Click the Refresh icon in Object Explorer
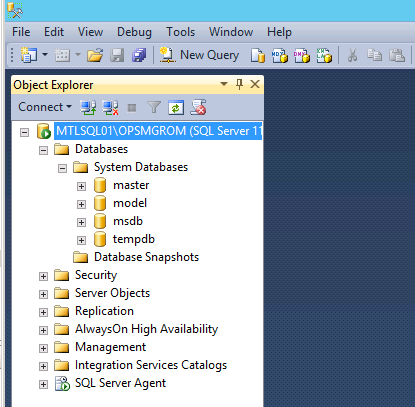415x407 pixels. [176, 108]
